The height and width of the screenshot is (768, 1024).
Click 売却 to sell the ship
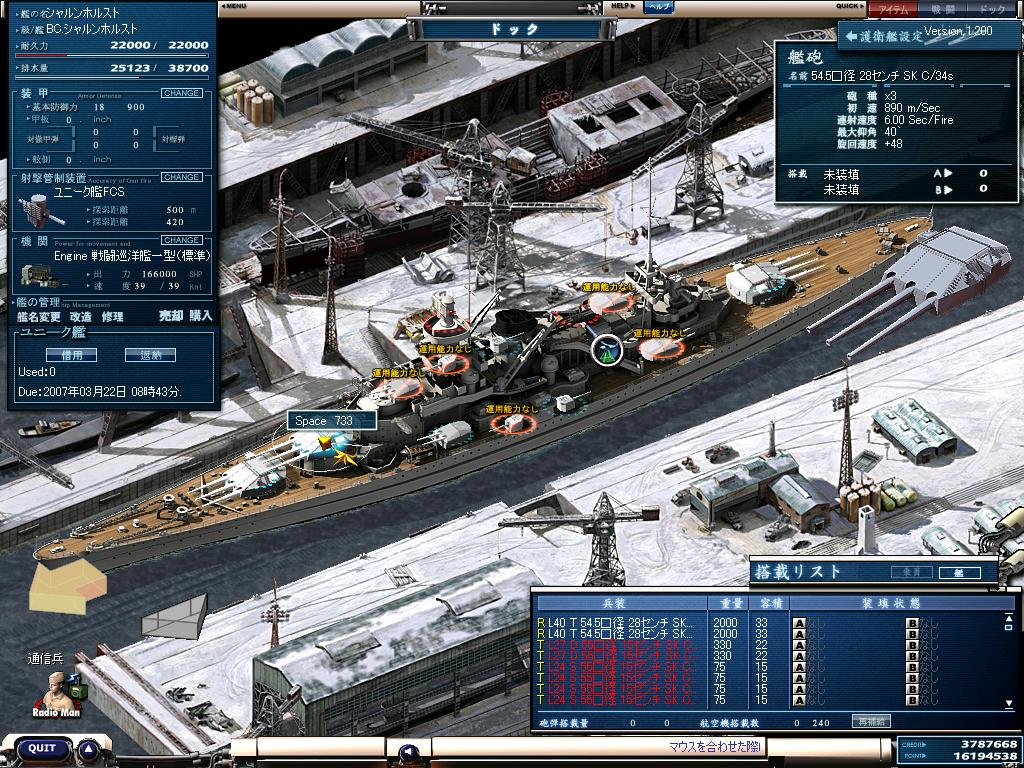click(170, 316)
